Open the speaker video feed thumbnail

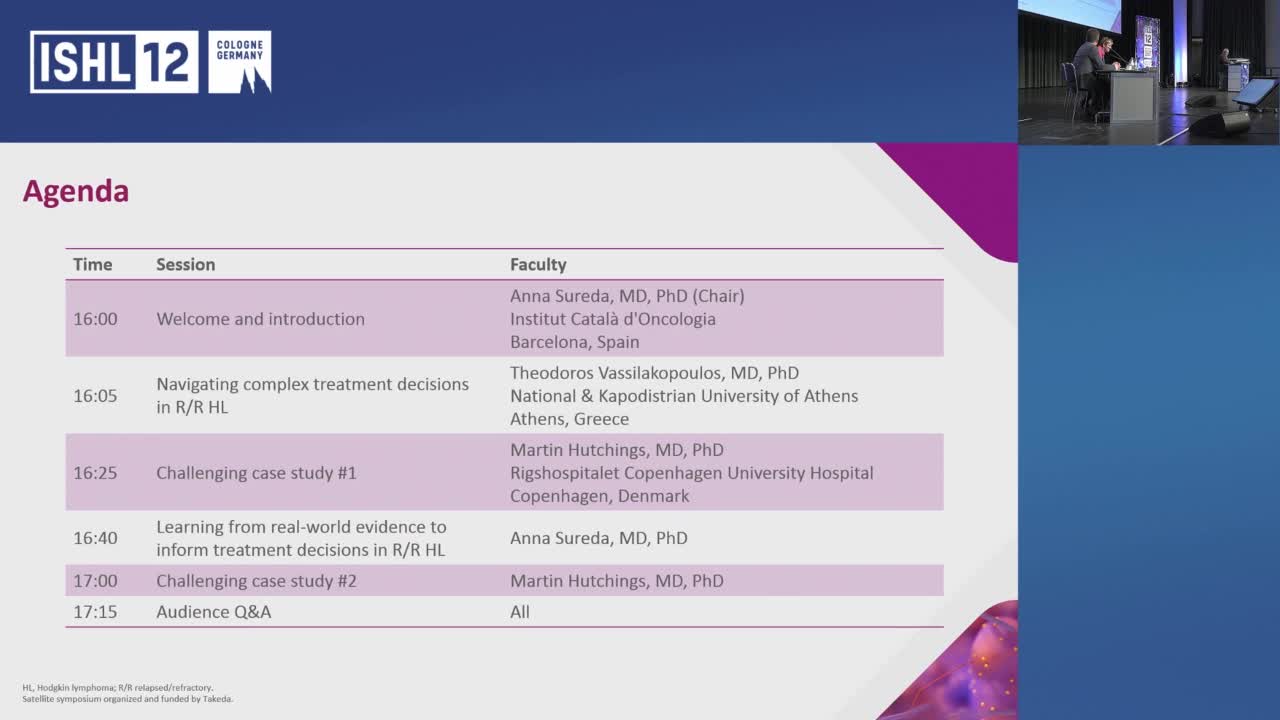1148,70
